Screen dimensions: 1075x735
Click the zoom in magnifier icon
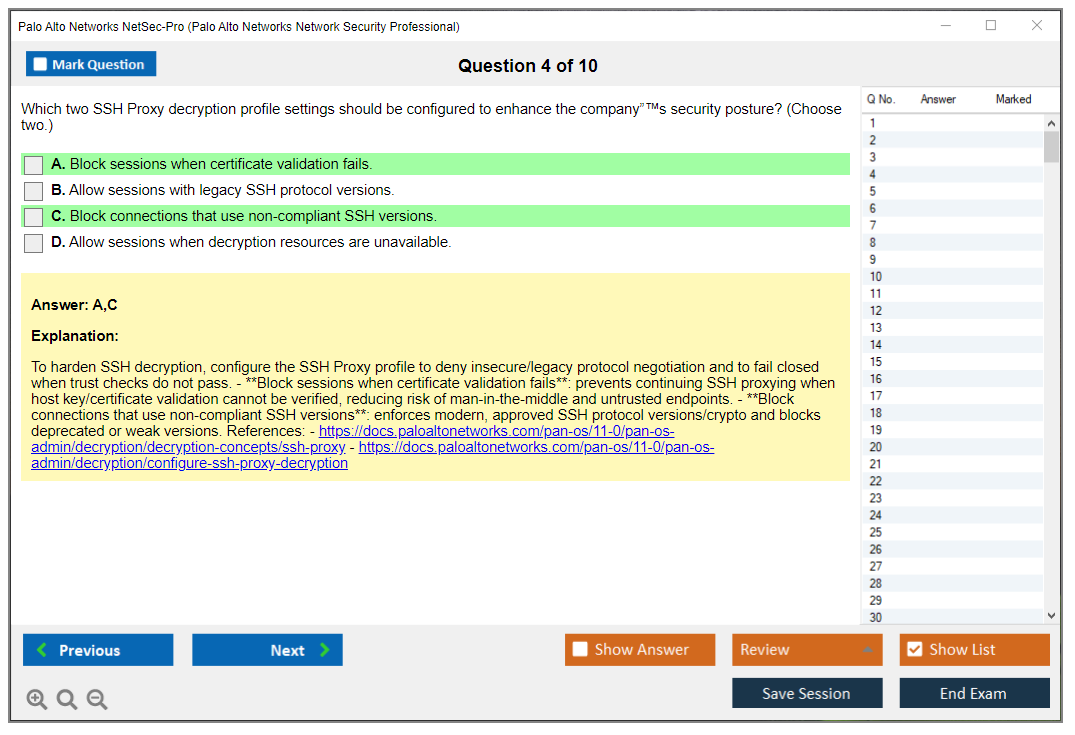[37, 700]
